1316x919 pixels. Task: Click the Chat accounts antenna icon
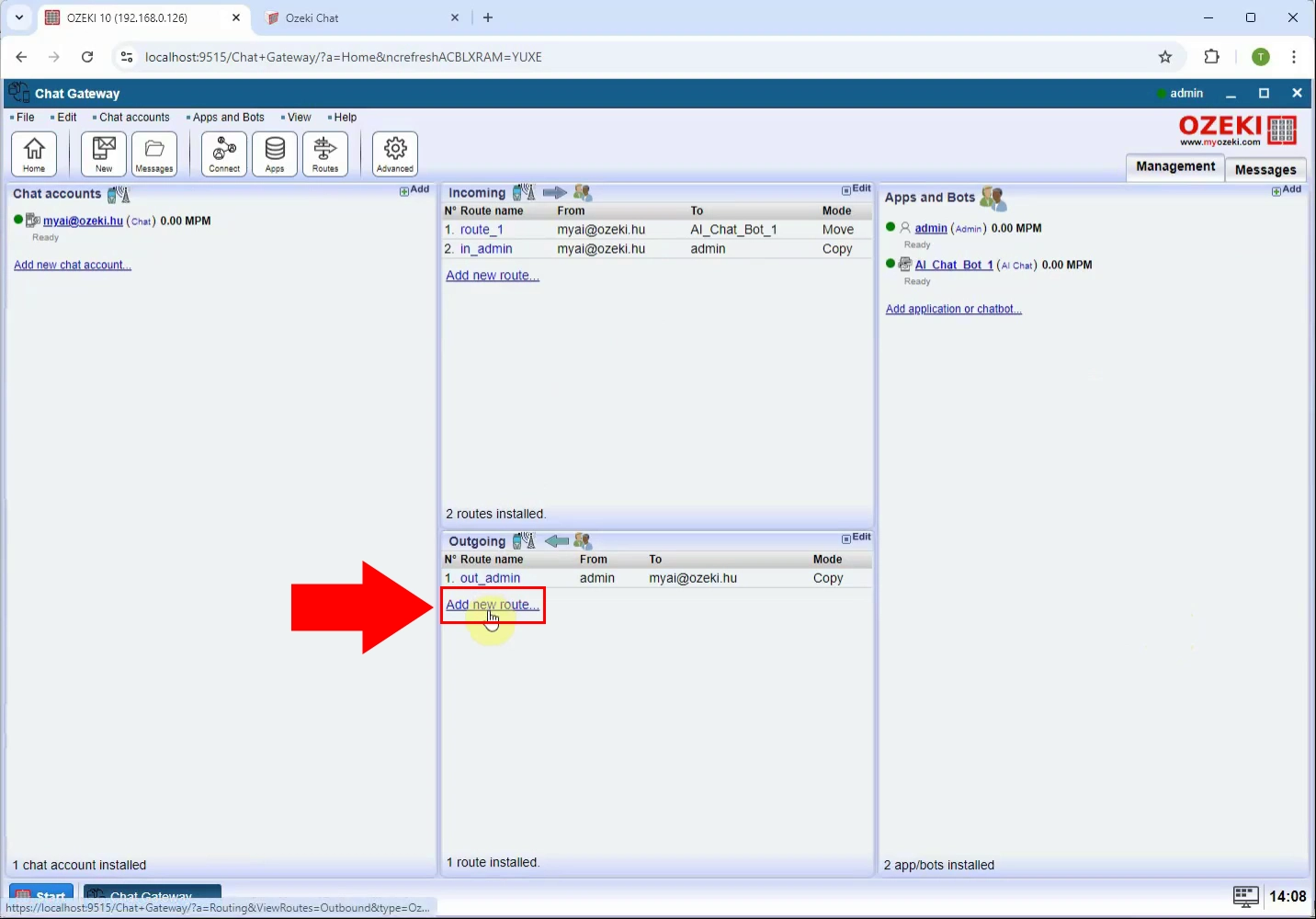point(119,194)
